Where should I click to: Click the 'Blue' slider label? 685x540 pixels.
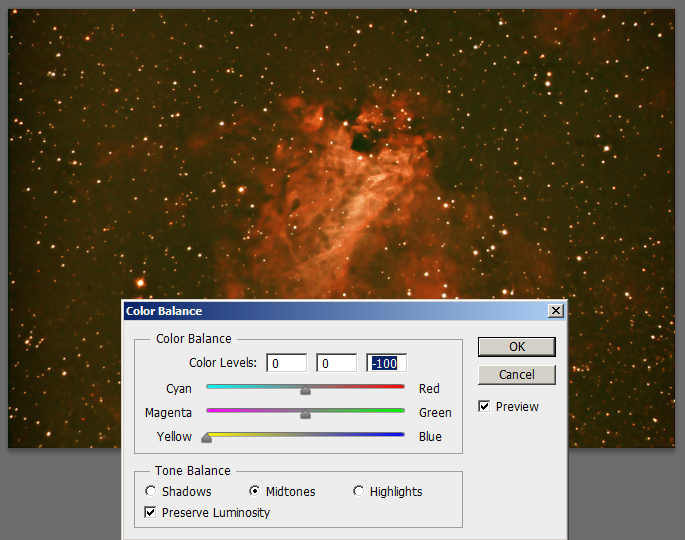[x=430, y=436]
